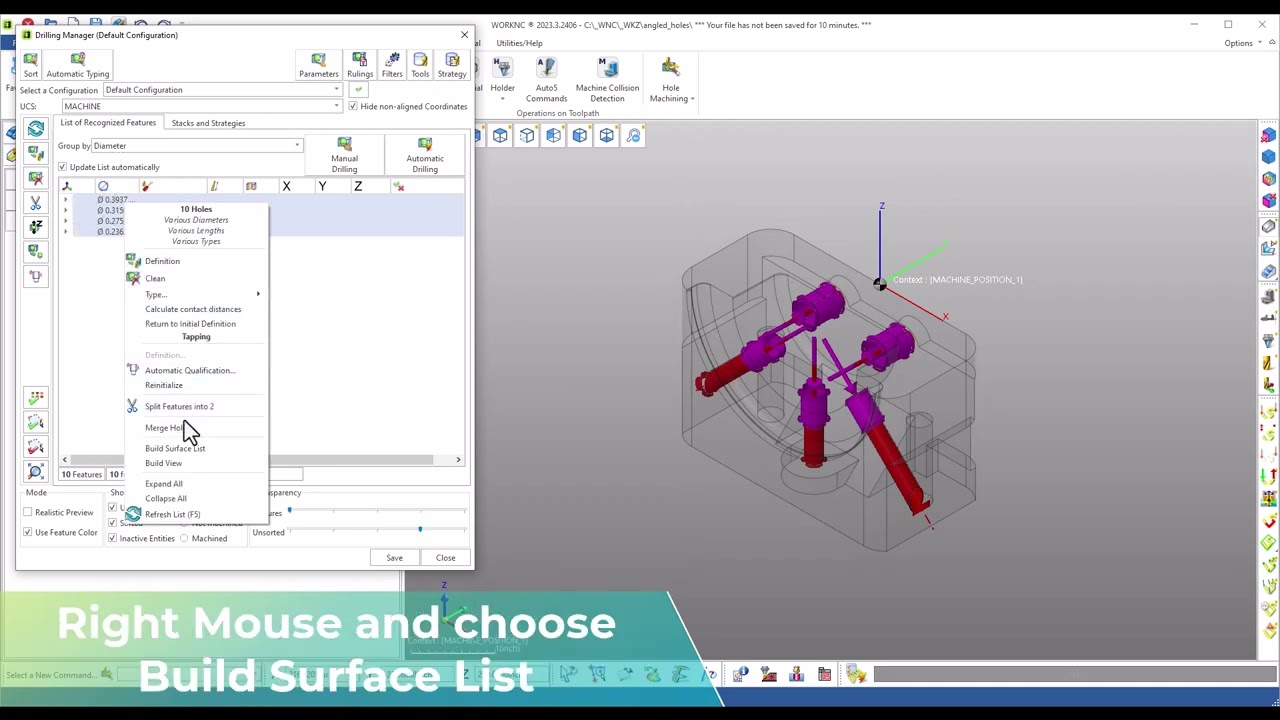1280x720 pixels.
Task: Switch to Stacks and Strategies tab
Action: (x=208, y=123)
